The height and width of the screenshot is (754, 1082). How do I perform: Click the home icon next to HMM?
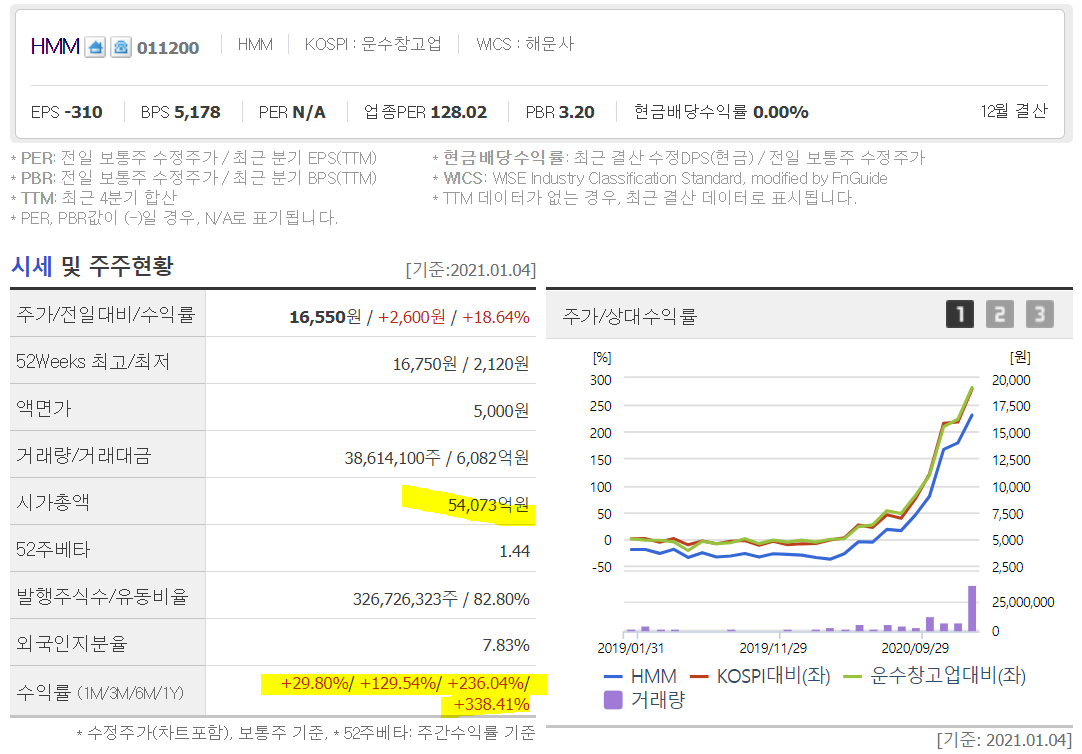(x=95, y=48)
